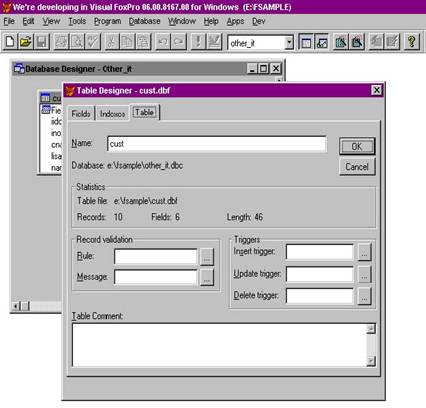This screenshot has height=408, width=426.
Task: Open expression builder for Delete trigger
Action: click(364, 296)
